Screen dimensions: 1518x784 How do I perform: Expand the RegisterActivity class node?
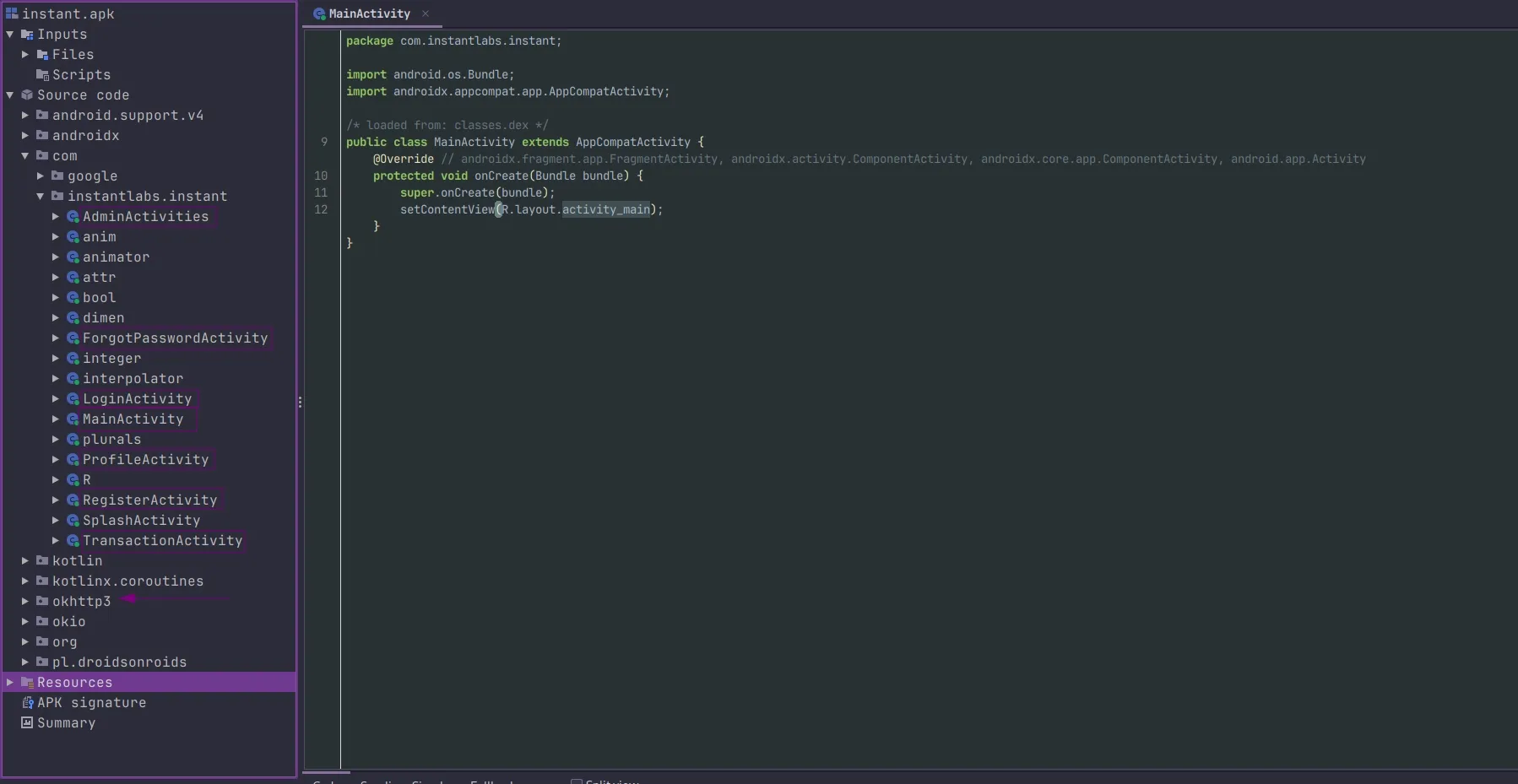56,500
